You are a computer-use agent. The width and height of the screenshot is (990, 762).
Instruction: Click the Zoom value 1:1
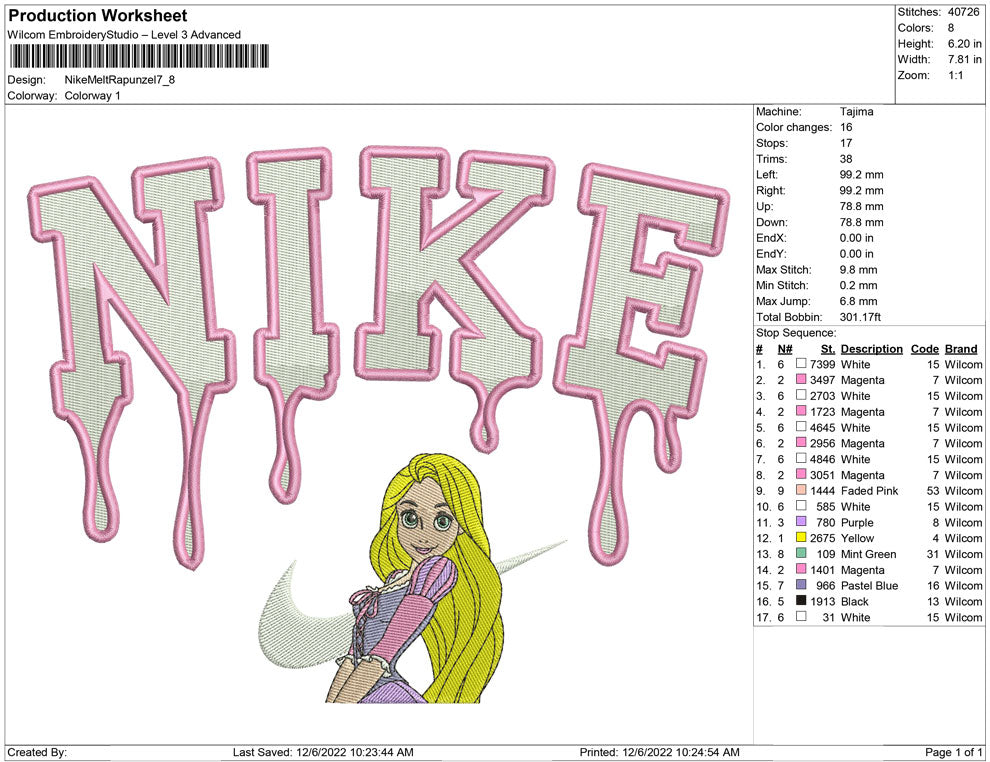coord(955,75)
